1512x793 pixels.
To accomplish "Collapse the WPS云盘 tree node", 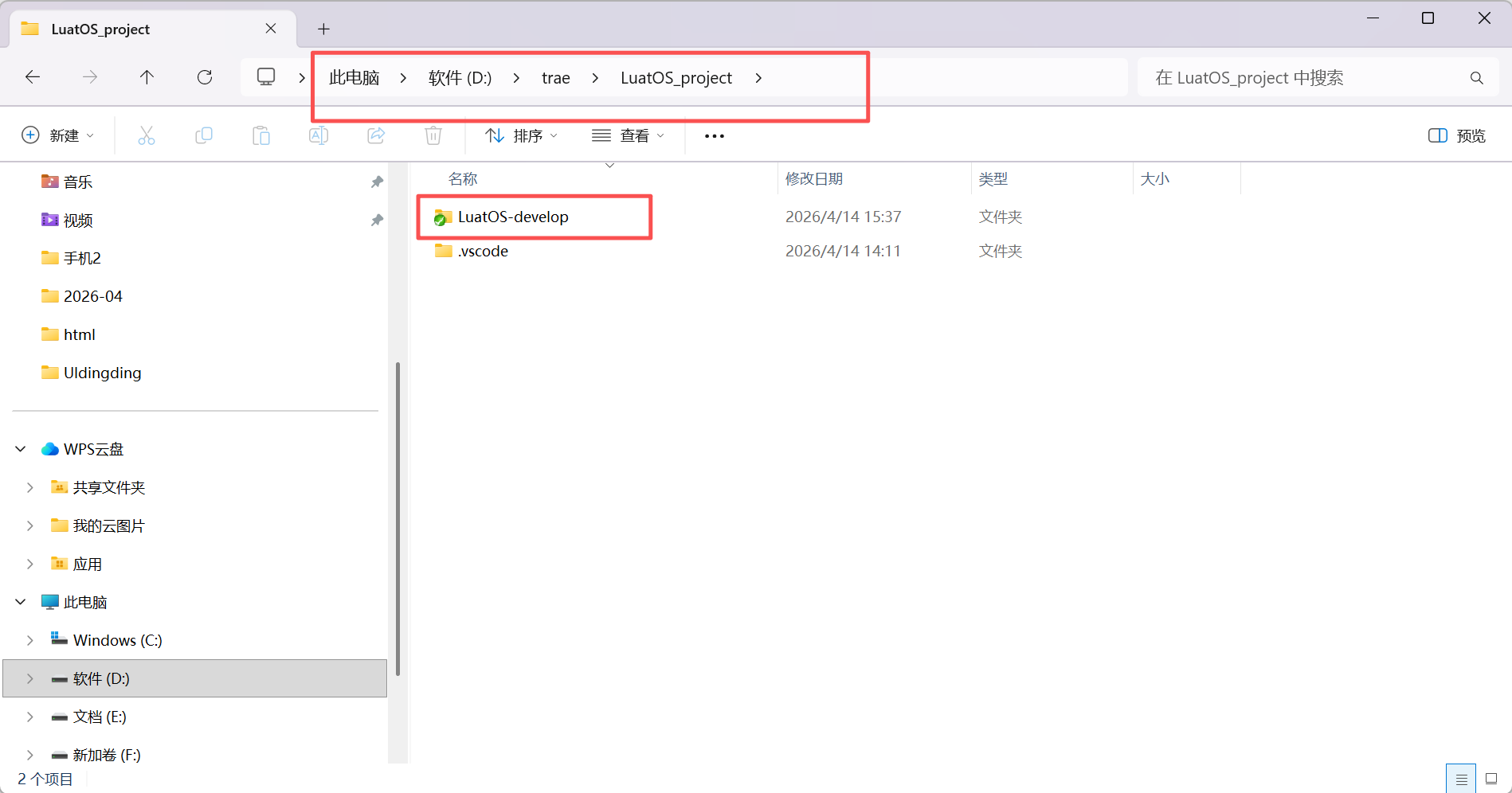I will coord(21,449).
